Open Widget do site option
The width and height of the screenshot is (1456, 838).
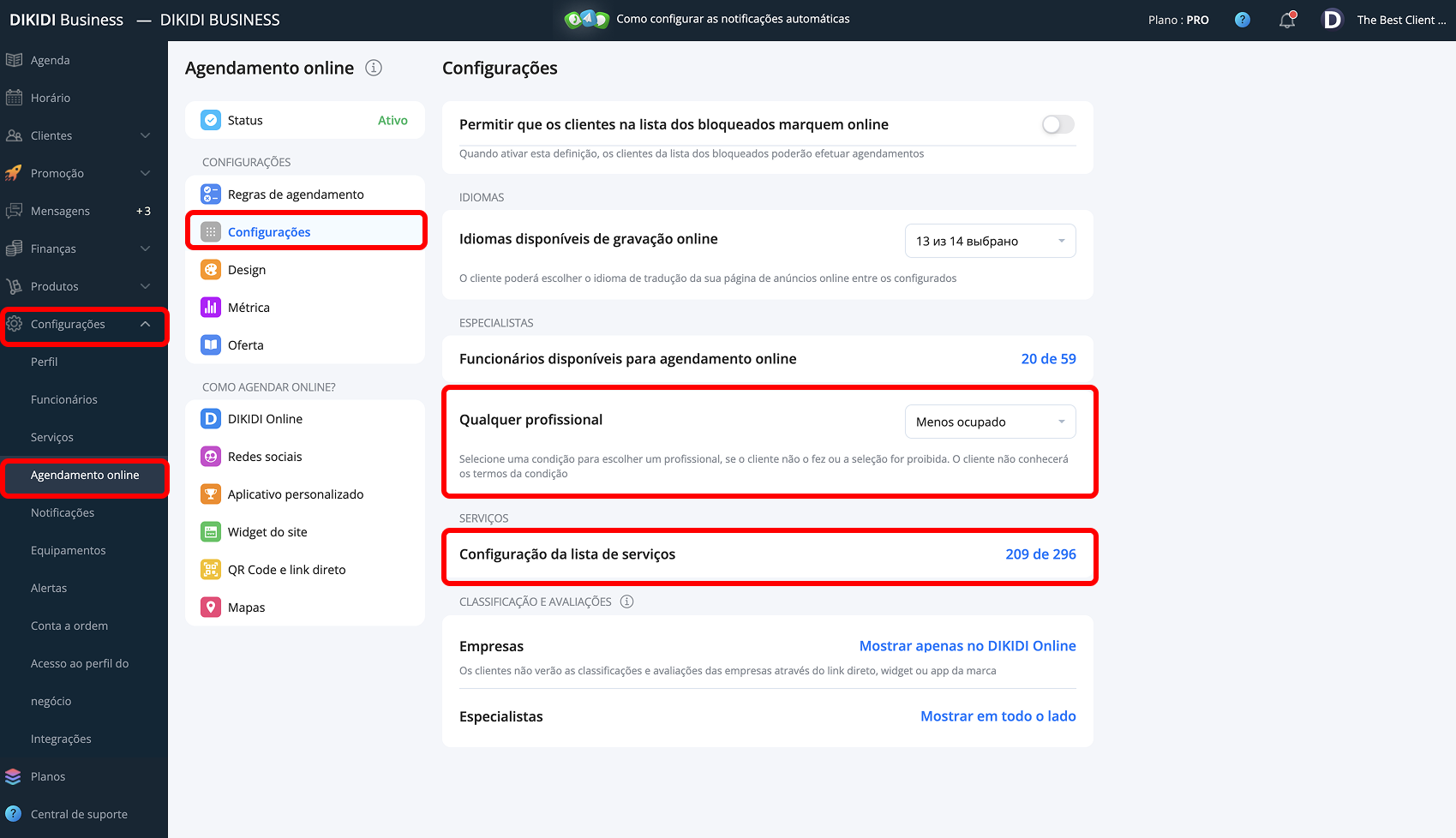(267, 532)
